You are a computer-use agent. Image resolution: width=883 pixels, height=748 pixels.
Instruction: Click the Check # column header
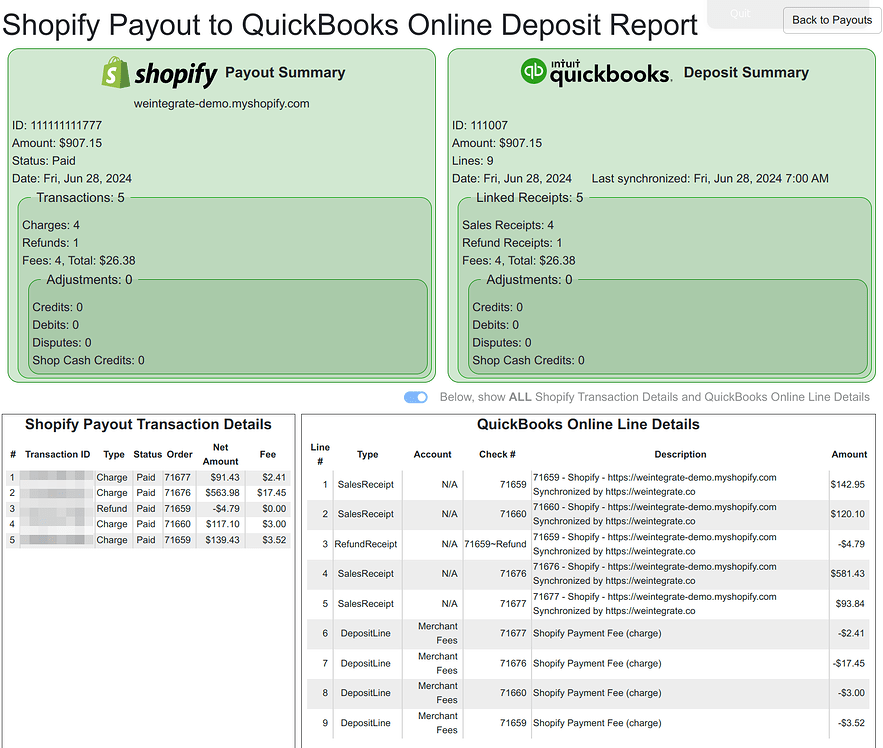497,455
